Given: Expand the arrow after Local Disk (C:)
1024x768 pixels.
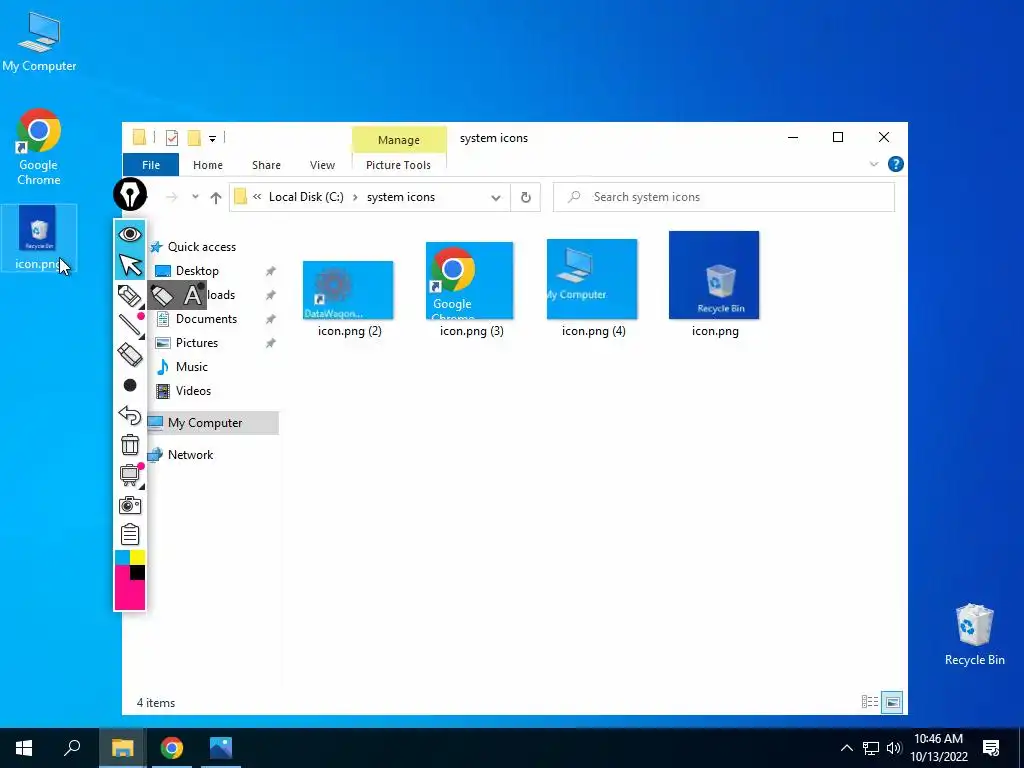Looking at the screenshot, I should [355, 197].
